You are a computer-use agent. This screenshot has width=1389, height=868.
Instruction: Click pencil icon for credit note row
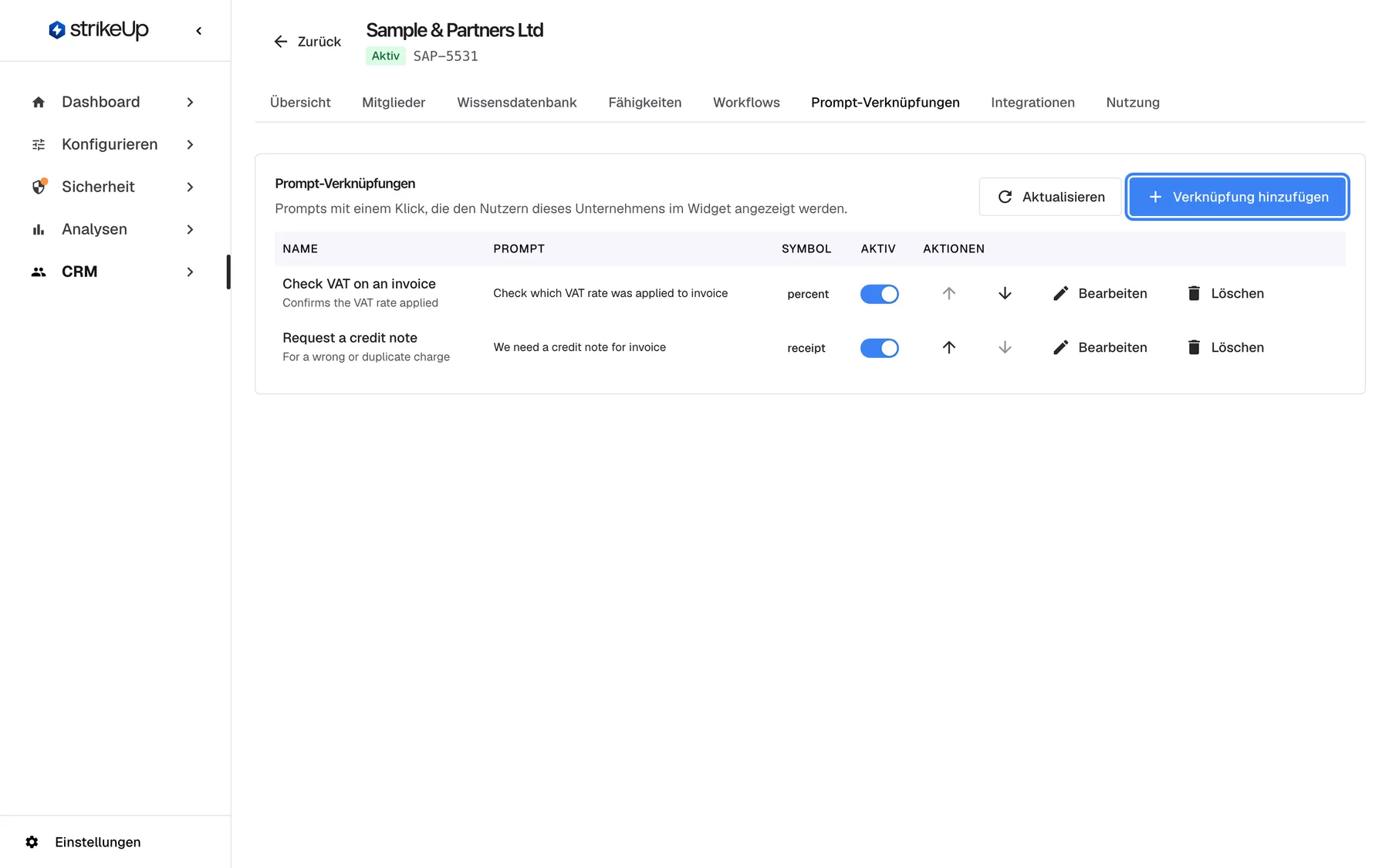tap(1061, 347)
